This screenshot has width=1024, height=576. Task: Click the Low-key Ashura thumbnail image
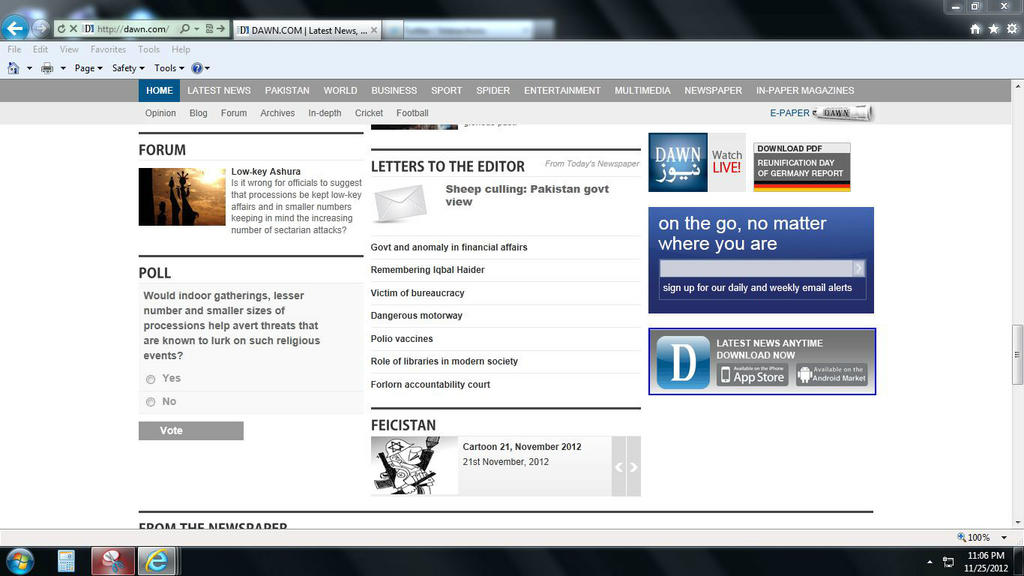182,197
